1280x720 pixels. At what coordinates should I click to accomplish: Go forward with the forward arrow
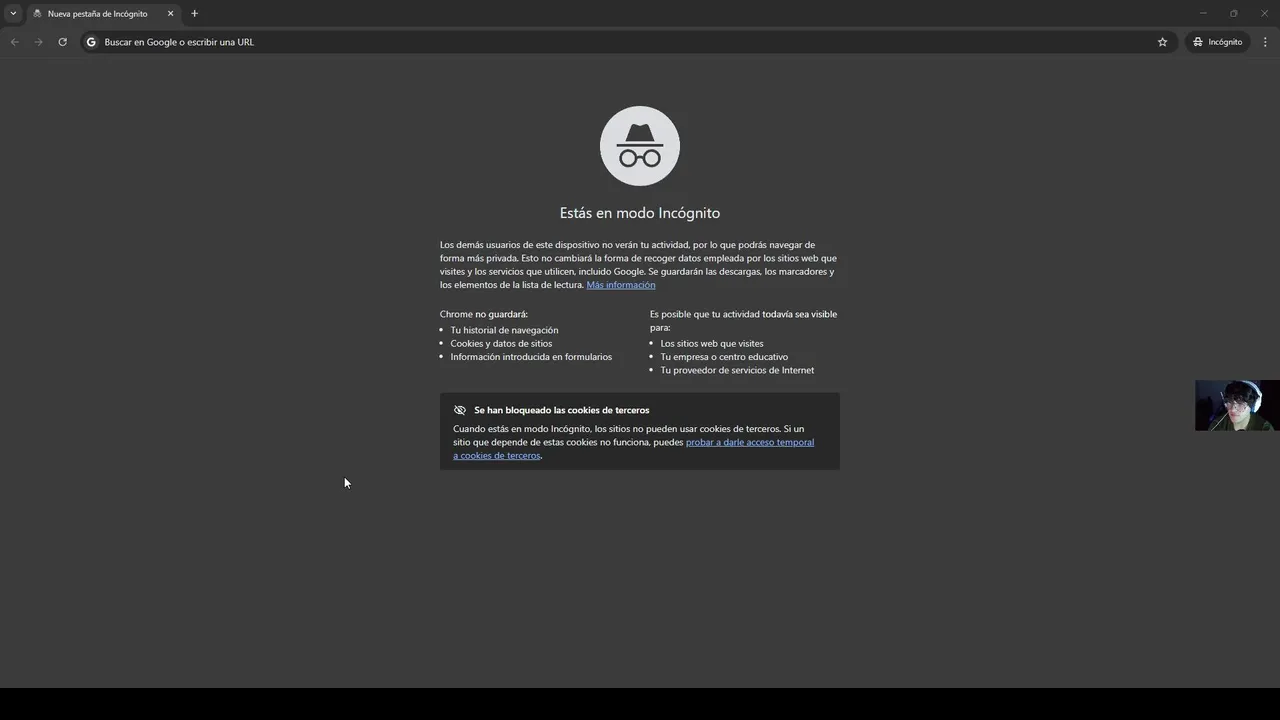38,42
